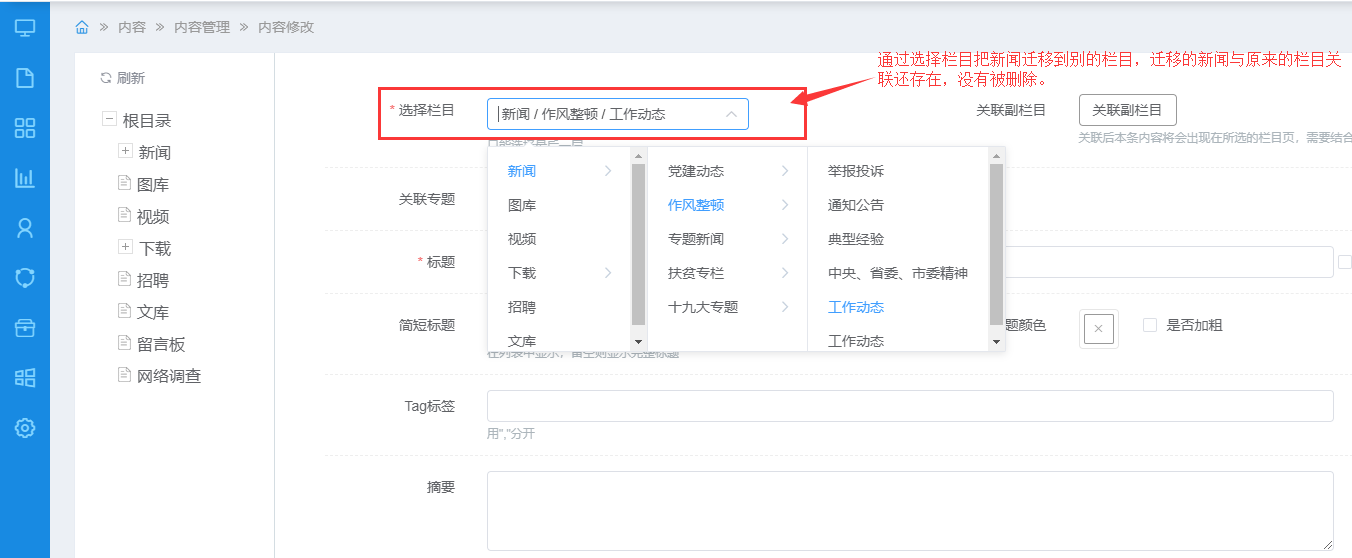Click the monitor icon in the blue sidebar
The height and width of the screenshot is (558, 1352).
click(25, 28)
